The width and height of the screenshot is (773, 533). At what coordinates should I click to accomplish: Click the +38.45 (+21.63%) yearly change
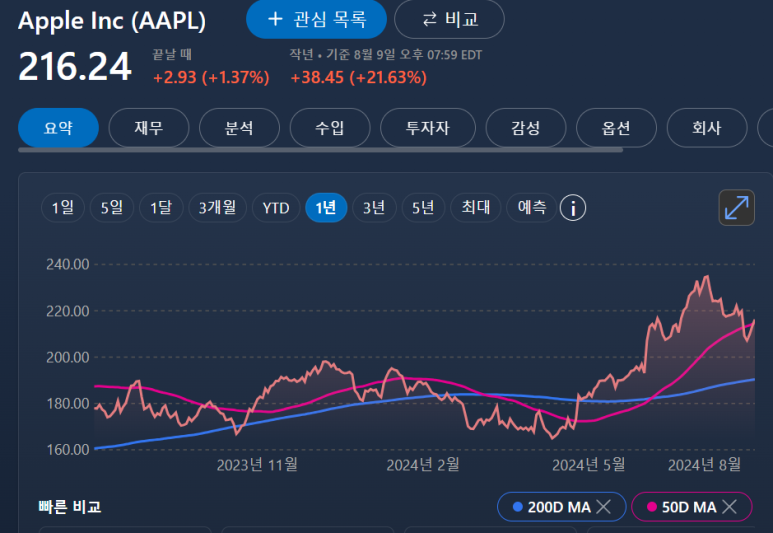[x=358, y=77]
